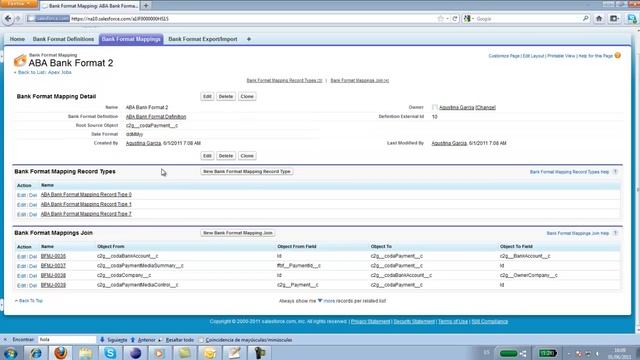
Task: Reload the page using the refresh icon
Action: pos(455,19)
